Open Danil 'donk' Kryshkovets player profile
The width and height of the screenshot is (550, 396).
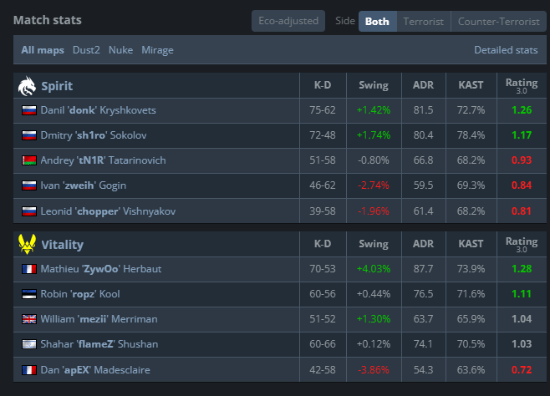(x=98, y=110)
